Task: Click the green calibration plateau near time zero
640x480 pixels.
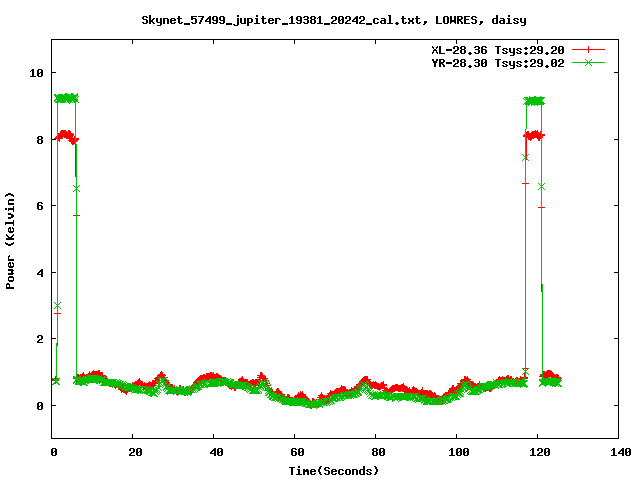Action: pos(66,98)
